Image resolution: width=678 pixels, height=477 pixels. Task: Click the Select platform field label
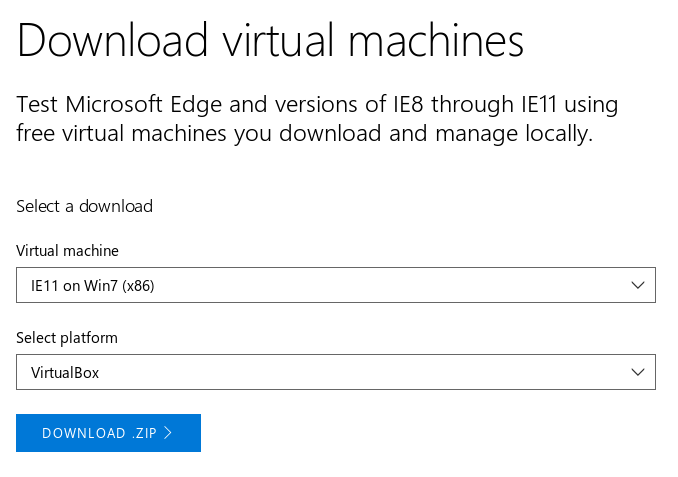67,338
